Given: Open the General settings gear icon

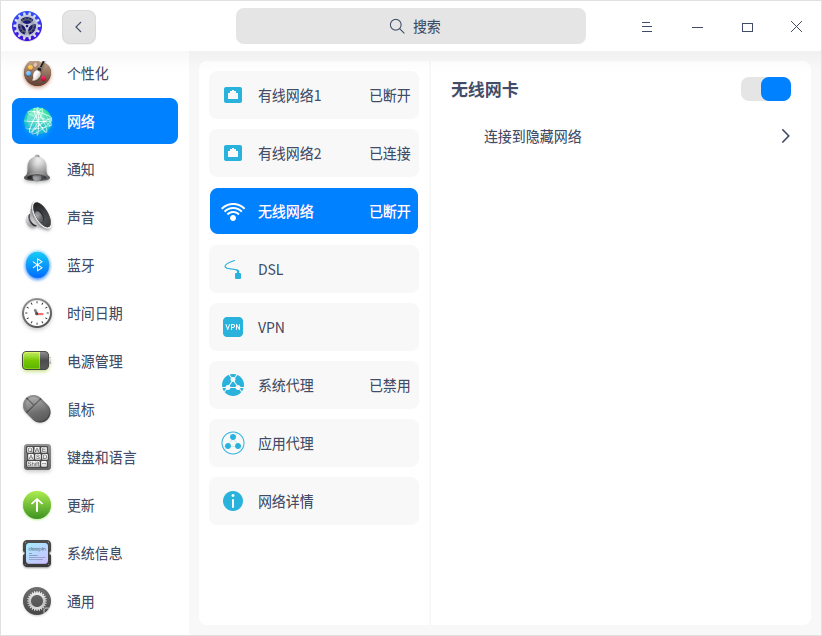Looking at the screenshot, I should click(37, 601).
